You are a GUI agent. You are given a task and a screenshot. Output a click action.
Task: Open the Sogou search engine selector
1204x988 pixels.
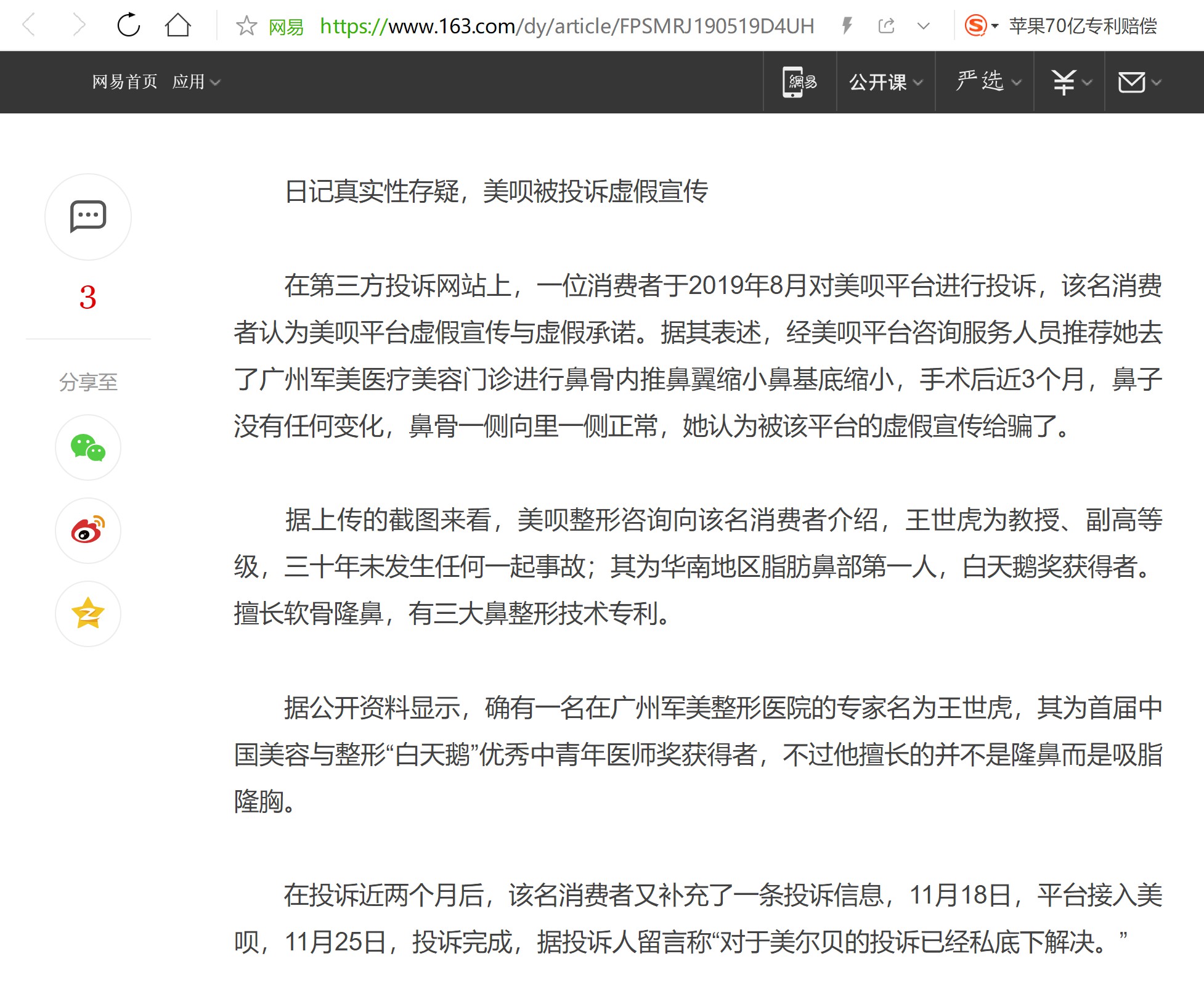click(x=981, y=26)
